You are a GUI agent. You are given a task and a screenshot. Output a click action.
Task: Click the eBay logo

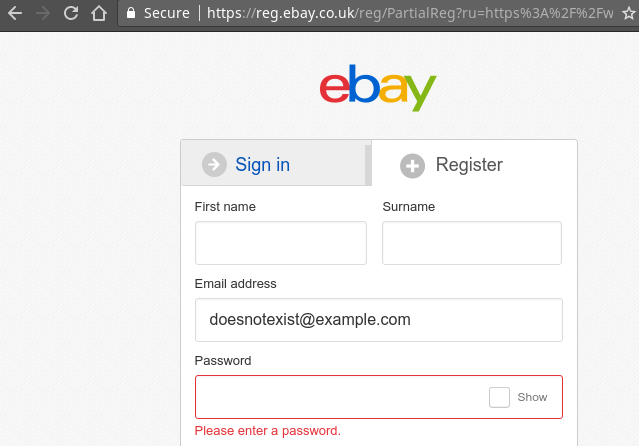378,87
